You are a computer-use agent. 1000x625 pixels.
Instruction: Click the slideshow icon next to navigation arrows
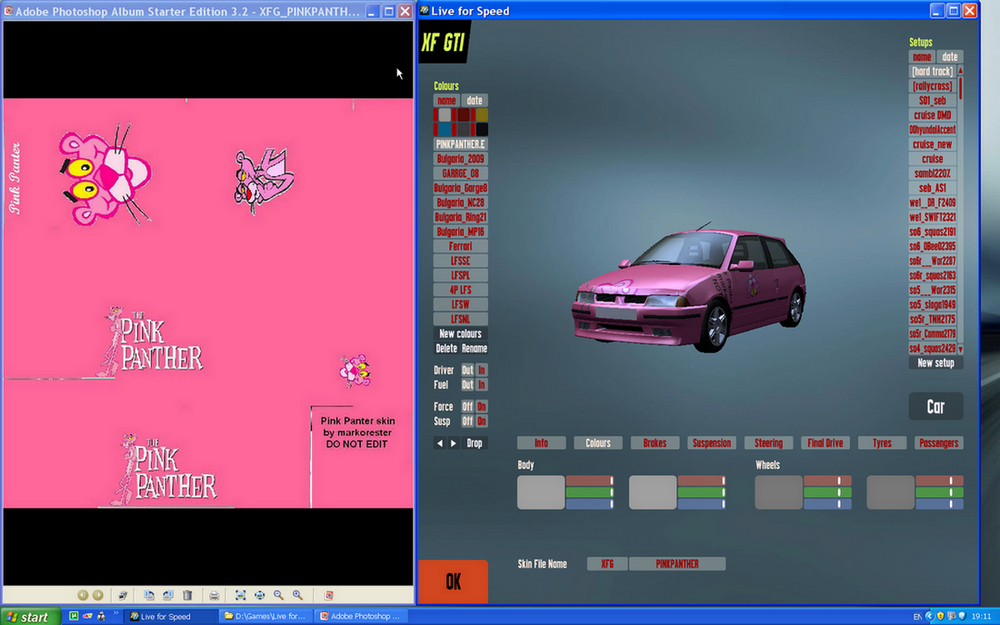pyautogui.click(x=122, y=595)
